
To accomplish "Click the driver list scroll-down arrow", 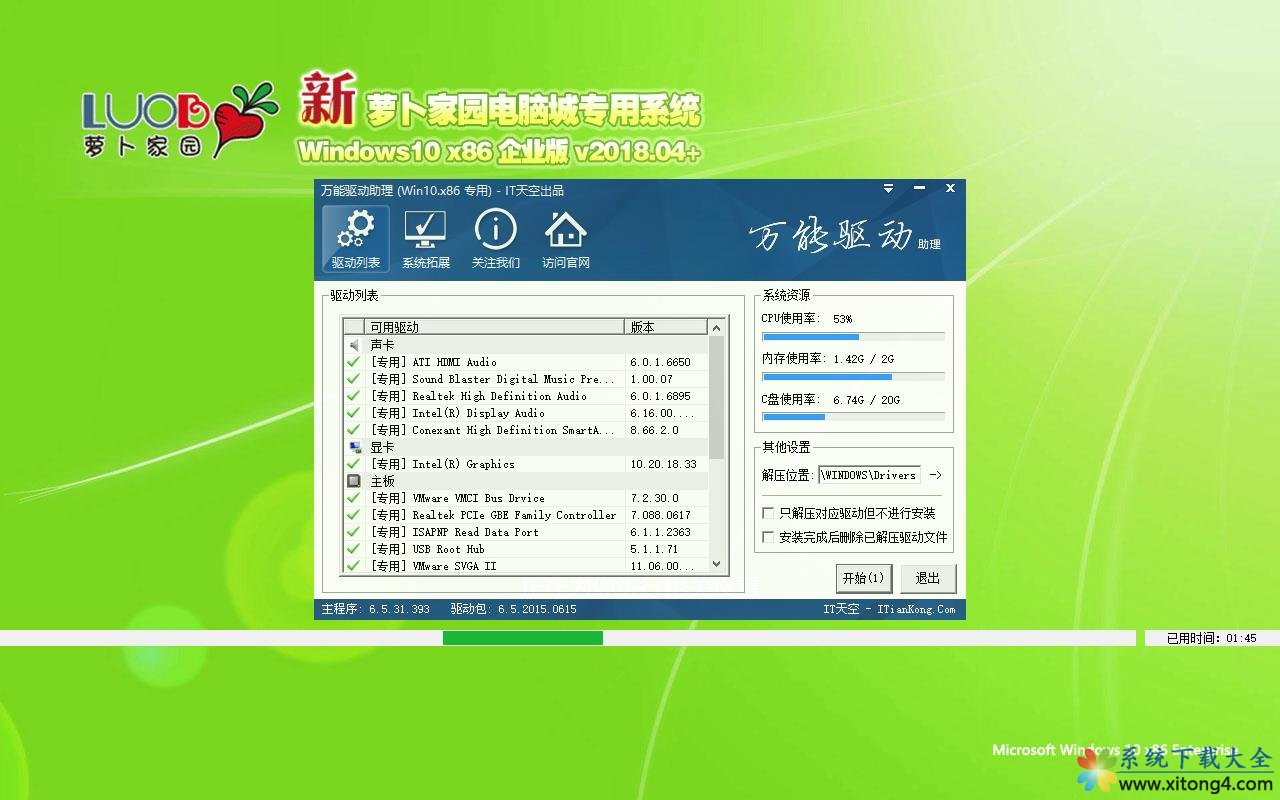I will coord(716,564).
